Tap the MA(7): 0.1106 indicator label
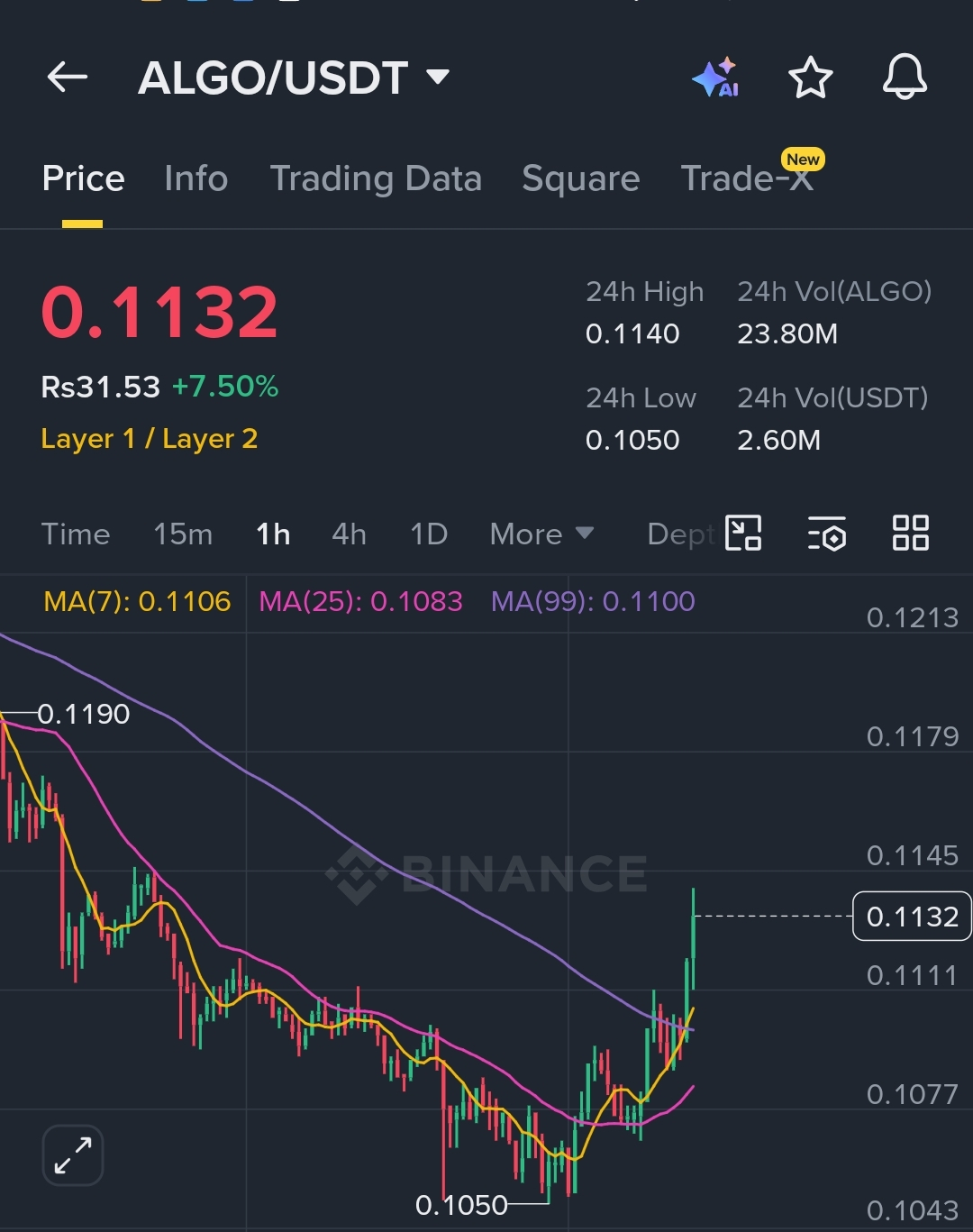The image size is (973, 1232). coord(137,601)
